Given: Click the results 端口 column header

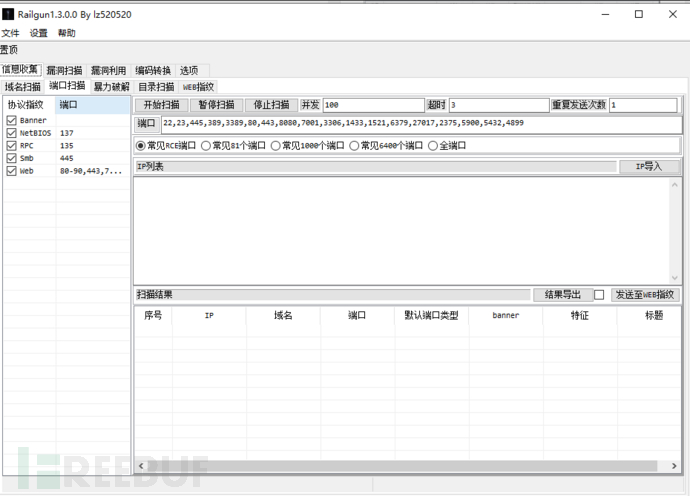Looking at the screenshot, I should 357,315.
